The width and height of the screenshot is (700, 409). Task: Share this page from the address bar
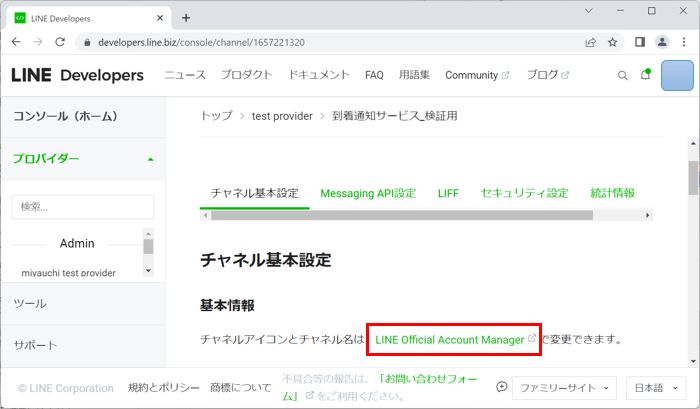coord(591,42)
